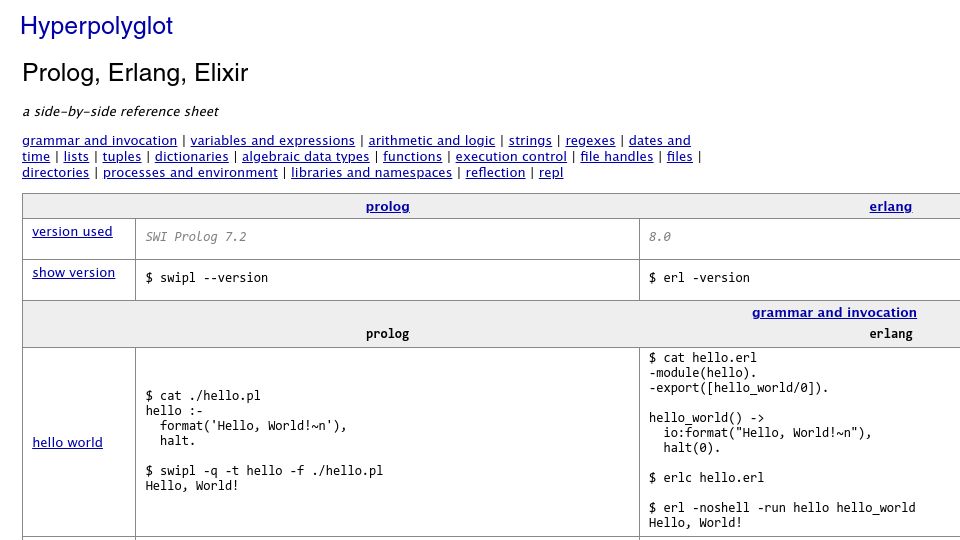
Task: Open the execution control link
Action: click(x=511, y=157)
